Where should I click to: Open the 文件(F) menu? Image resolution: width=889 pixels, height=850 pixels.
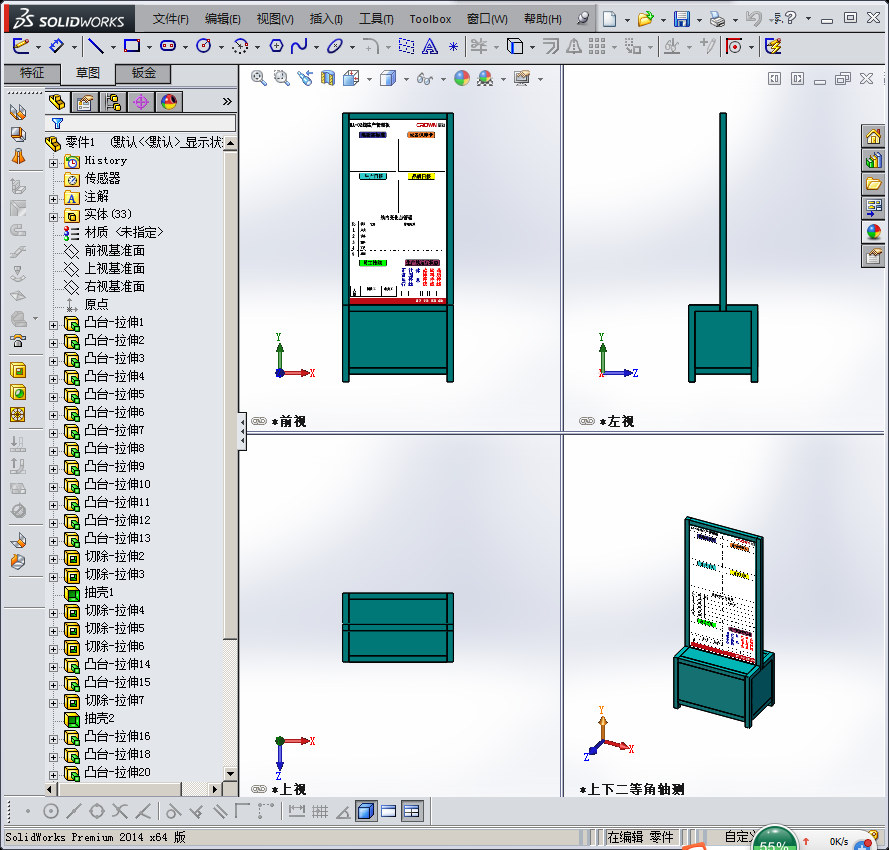[x=170, y=19]
